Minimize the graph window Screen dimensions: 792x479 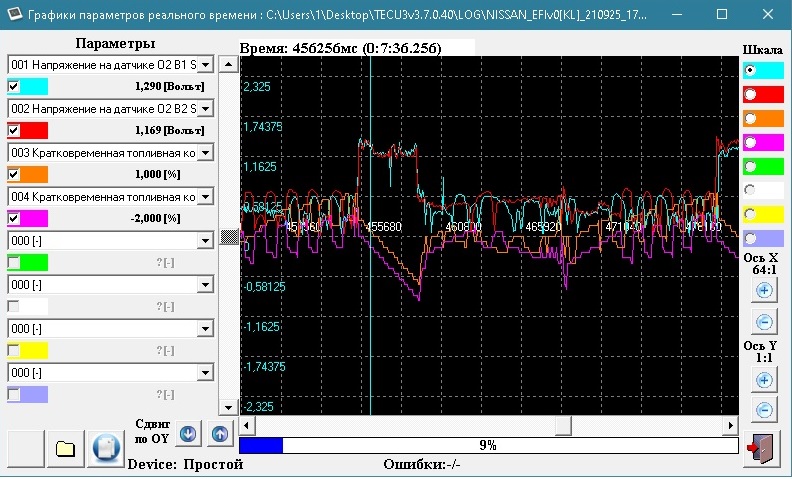pyautogui.click(x=677, y=14)
